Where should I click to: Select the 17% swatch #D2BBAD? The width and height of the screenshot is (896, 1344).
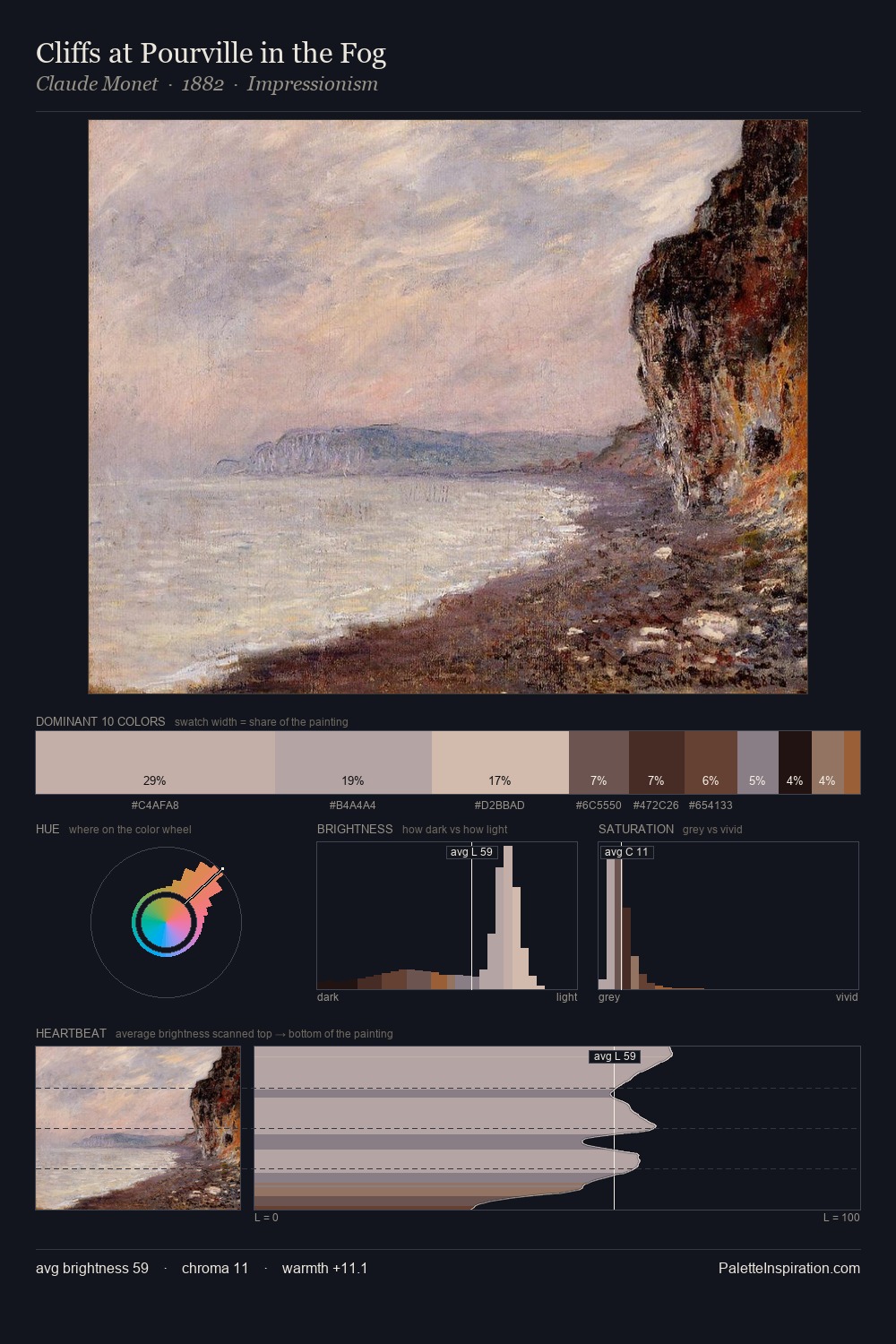pyautogui.click(x=500, y=762)
